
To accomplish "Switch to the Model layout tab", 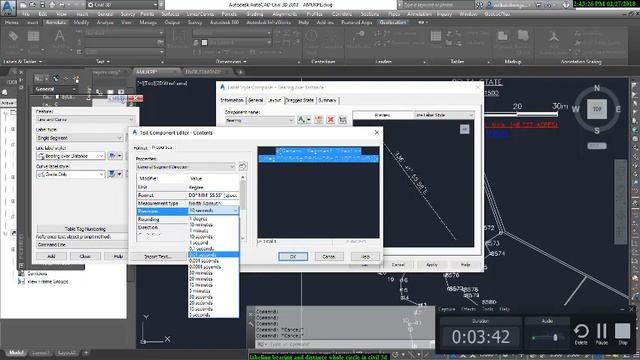I will coord(16,353).
